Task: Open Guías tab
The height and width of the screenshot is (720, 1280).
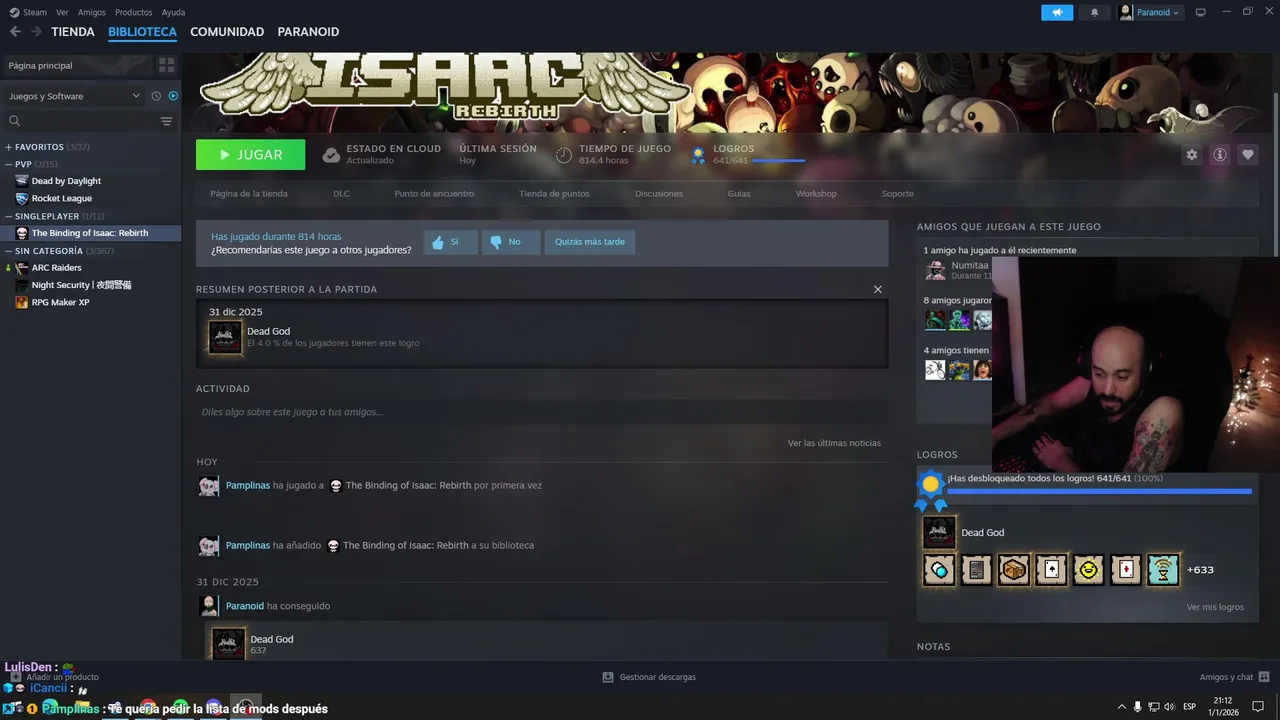Action: click(739, 194)
